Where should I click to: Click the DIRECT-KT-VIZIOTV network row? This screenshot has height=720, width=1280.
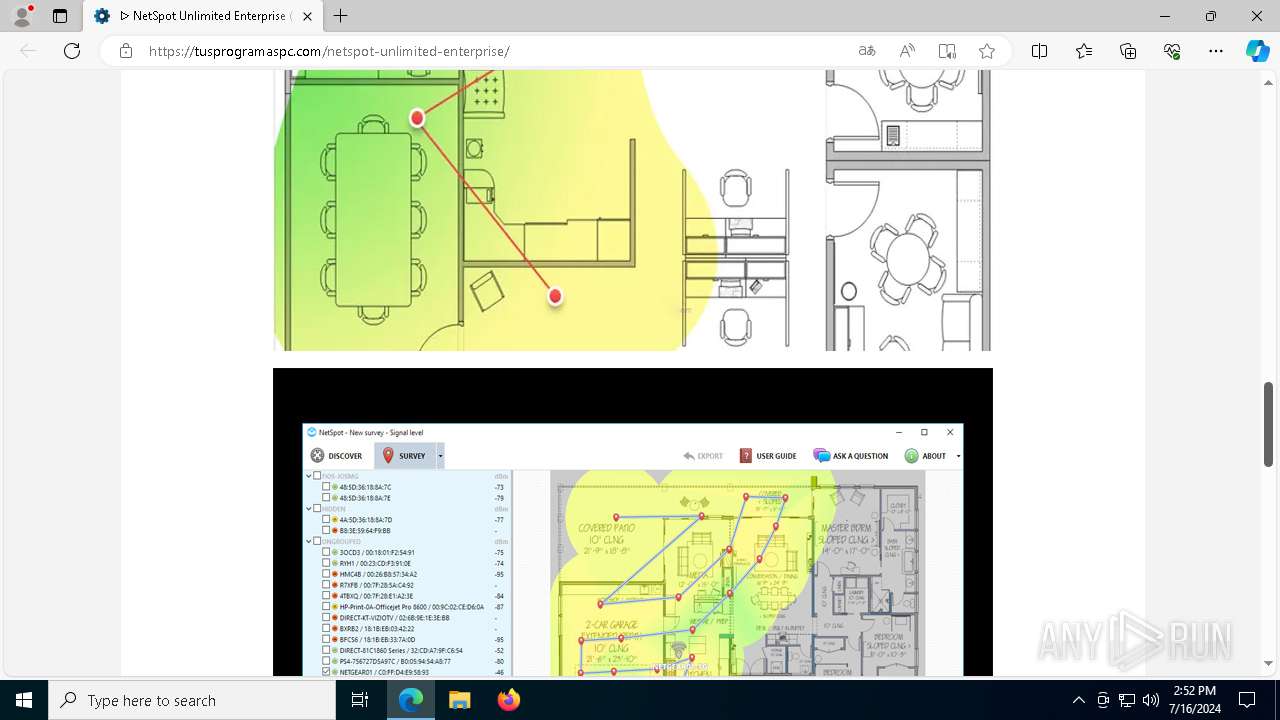coord(408,618)
